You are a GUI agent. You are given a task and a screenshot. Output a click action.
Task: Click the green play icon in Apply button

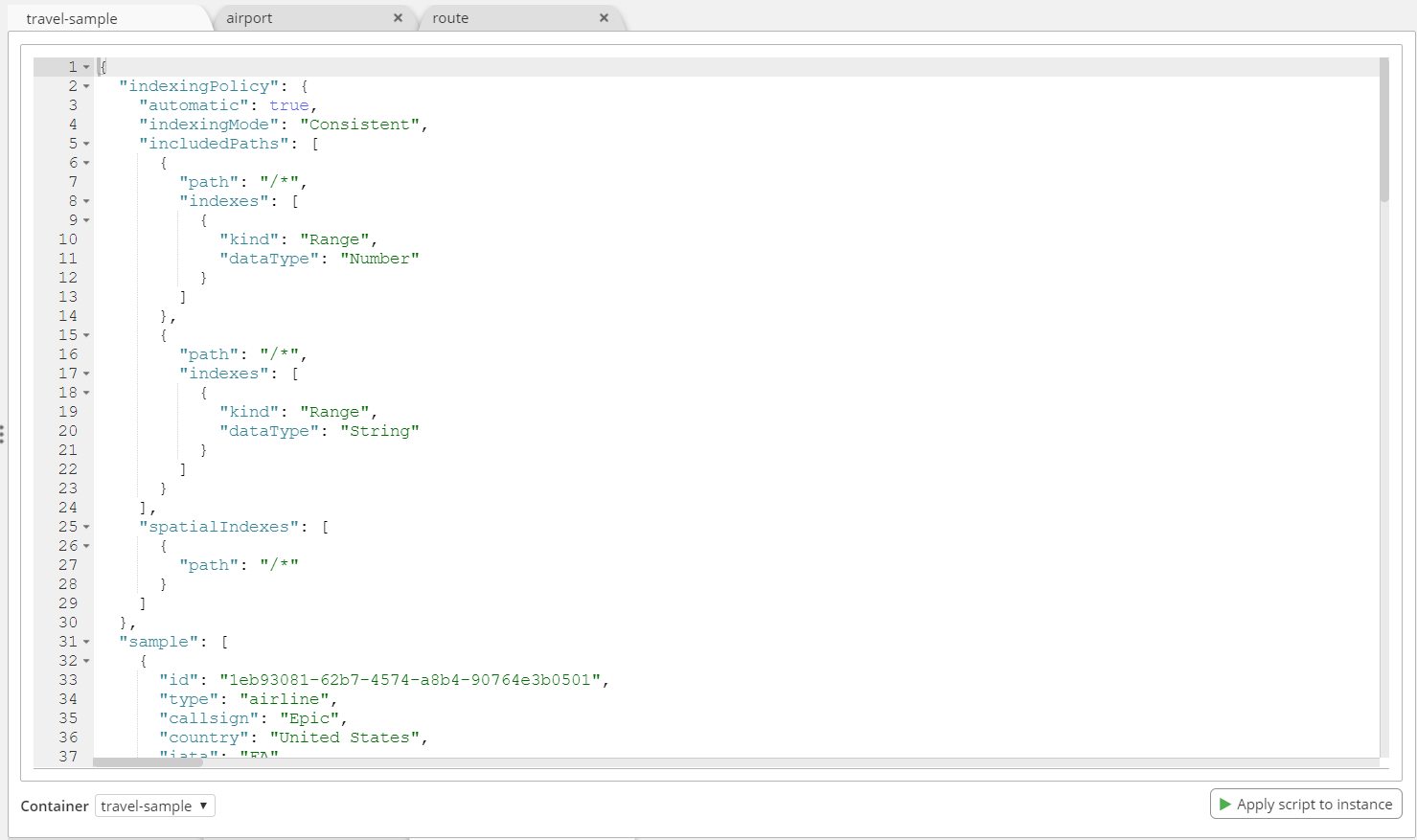coord(1225,804)
